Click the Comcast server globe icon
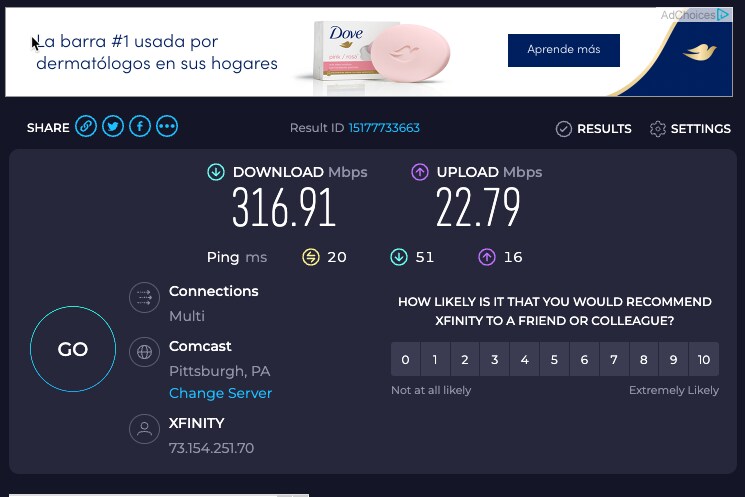This screenshot has height=497, width=745. (144, 352)
